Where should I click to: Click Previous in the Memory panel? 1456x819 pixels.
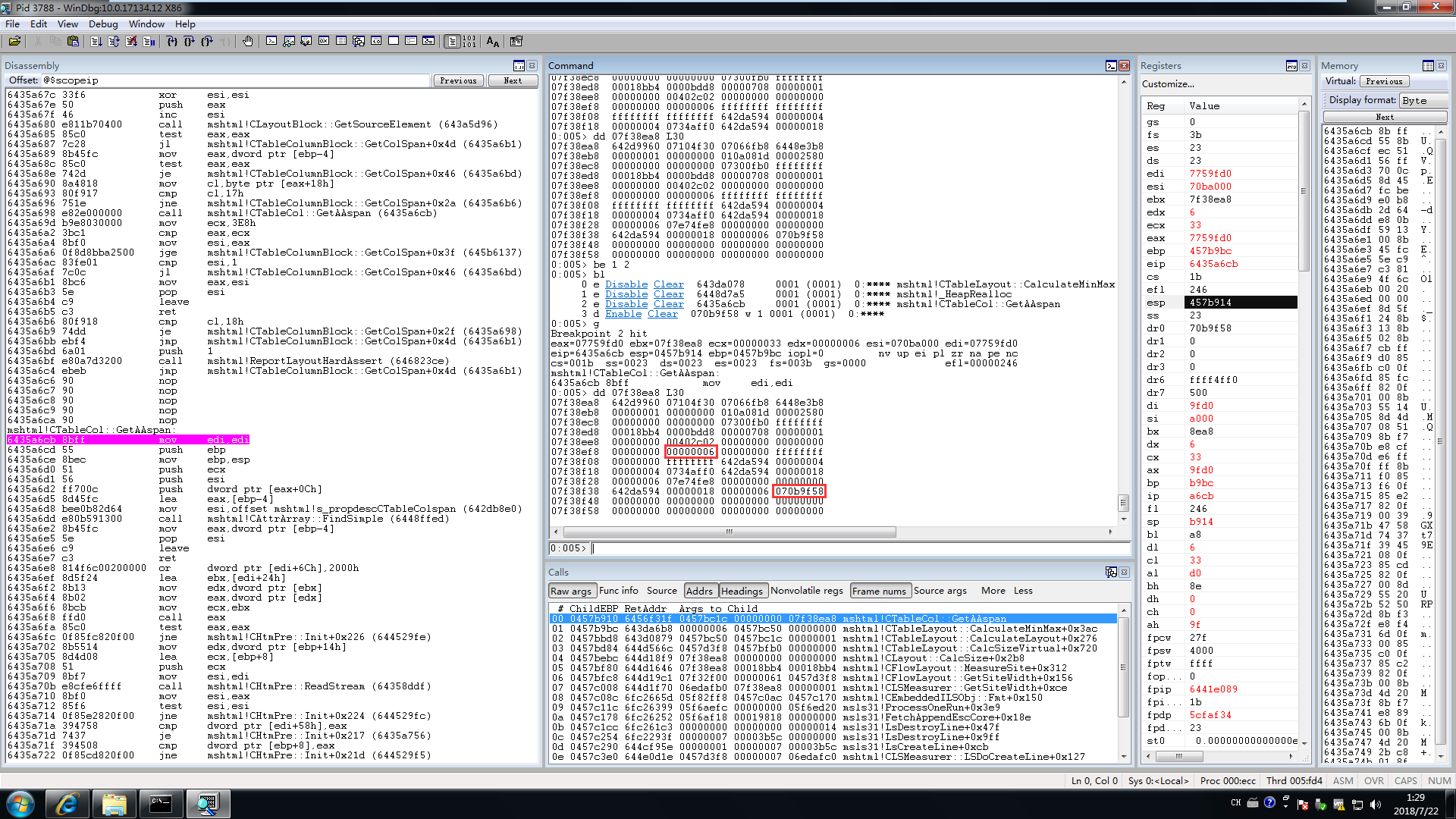[x=1384, y=81]
